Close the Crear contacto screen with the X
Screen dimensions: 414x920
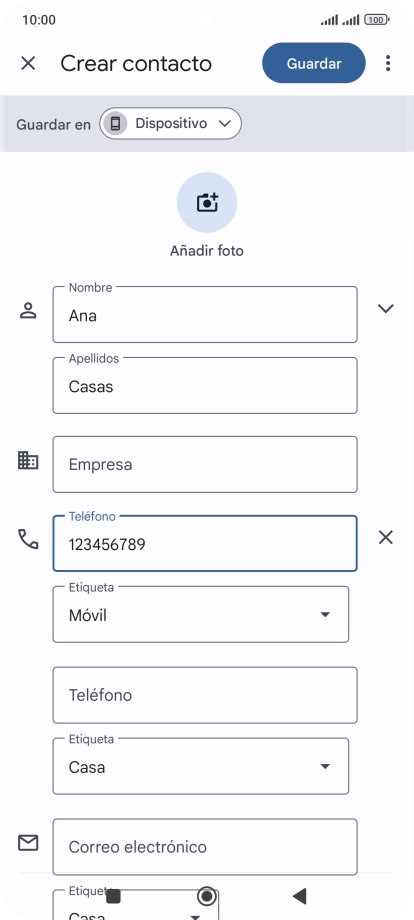28,63
